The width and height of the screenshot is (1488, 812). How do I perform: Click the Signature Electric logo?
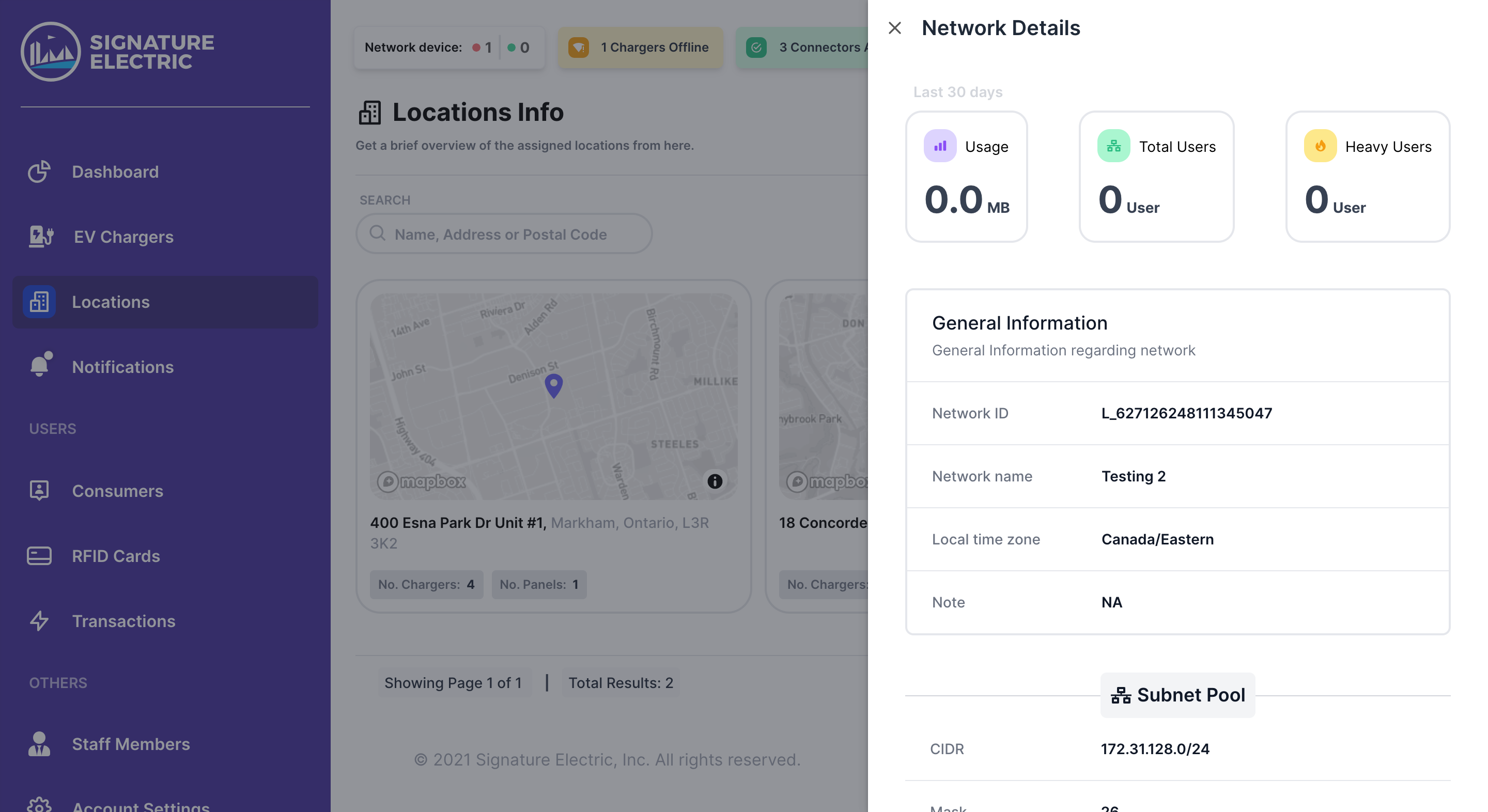click(117, 52)
